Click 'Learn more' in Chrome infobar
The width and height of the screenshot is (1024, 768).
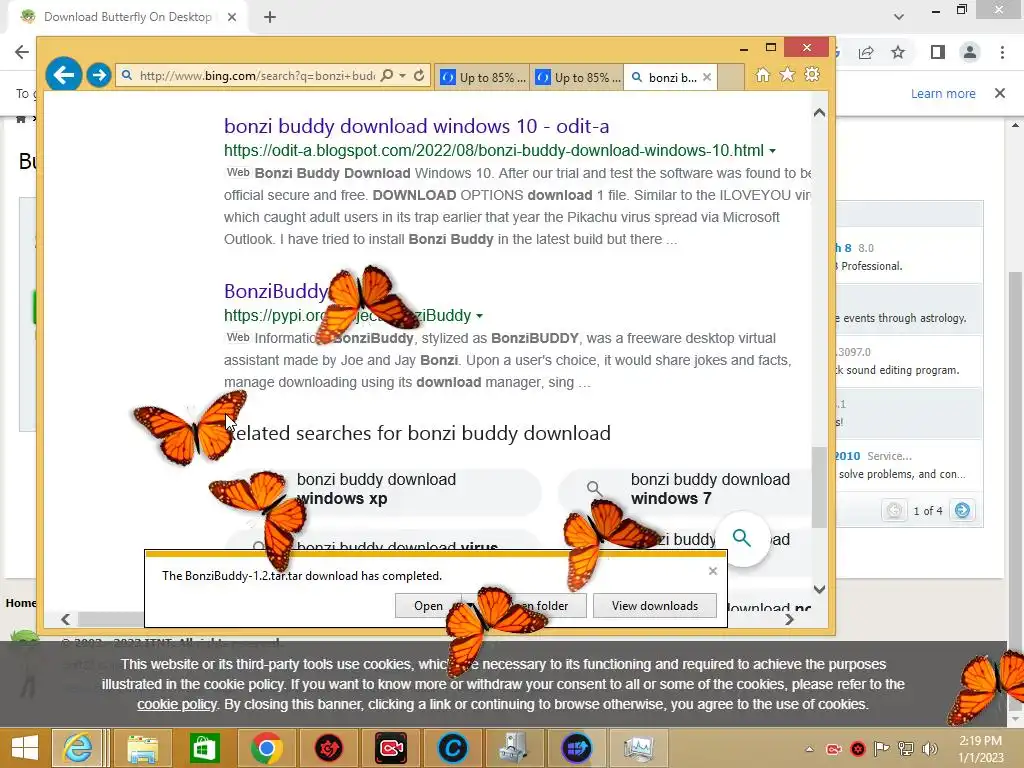(943, 93)
